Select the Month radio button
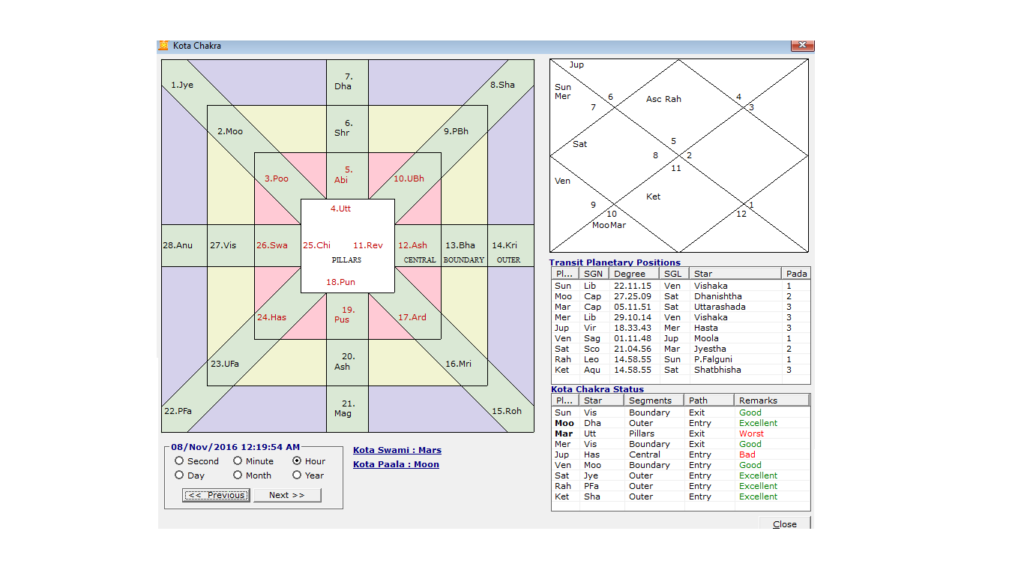 click(x=238, y=475)
